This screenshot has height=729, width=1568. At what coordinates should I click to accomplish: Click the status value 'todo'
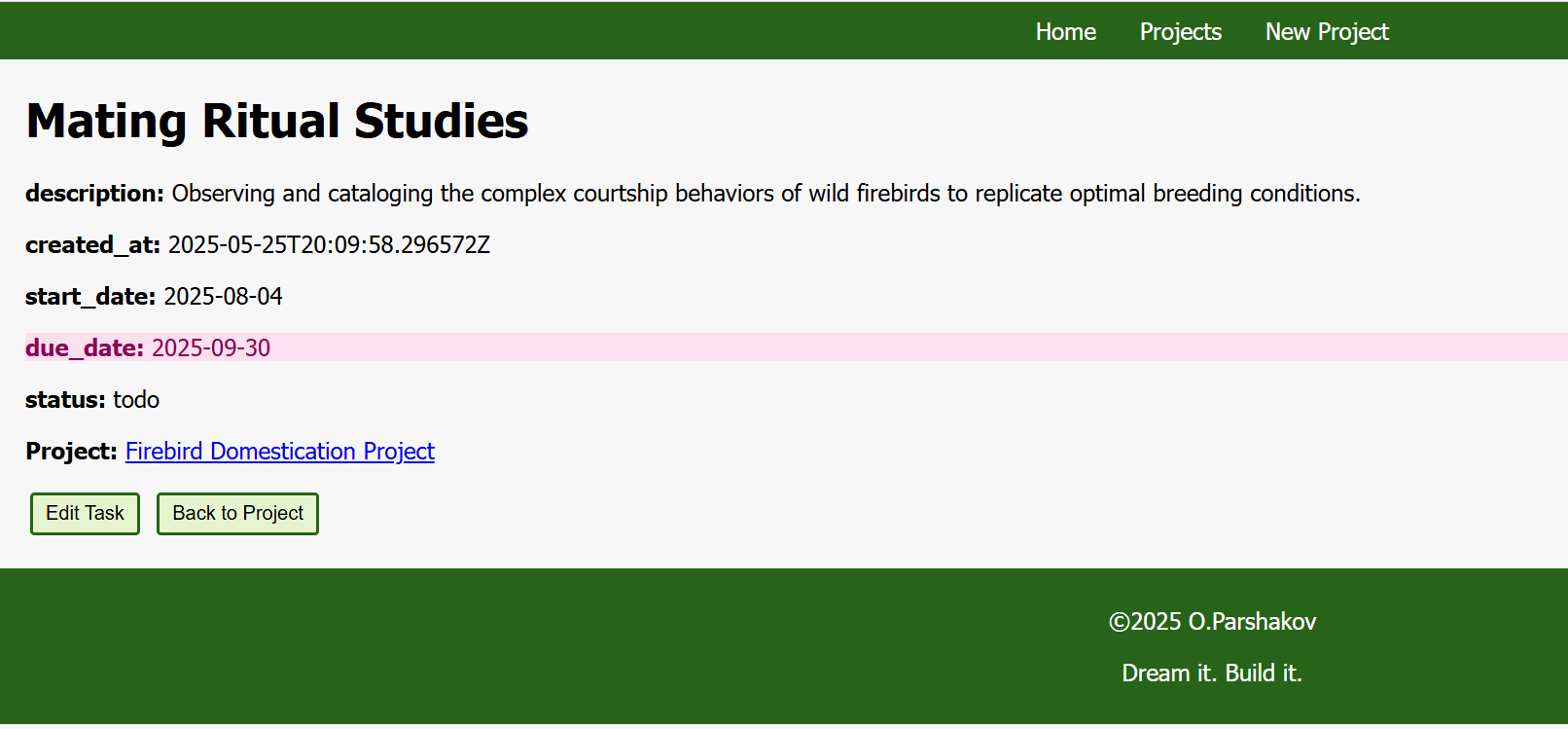pos(136,400)
